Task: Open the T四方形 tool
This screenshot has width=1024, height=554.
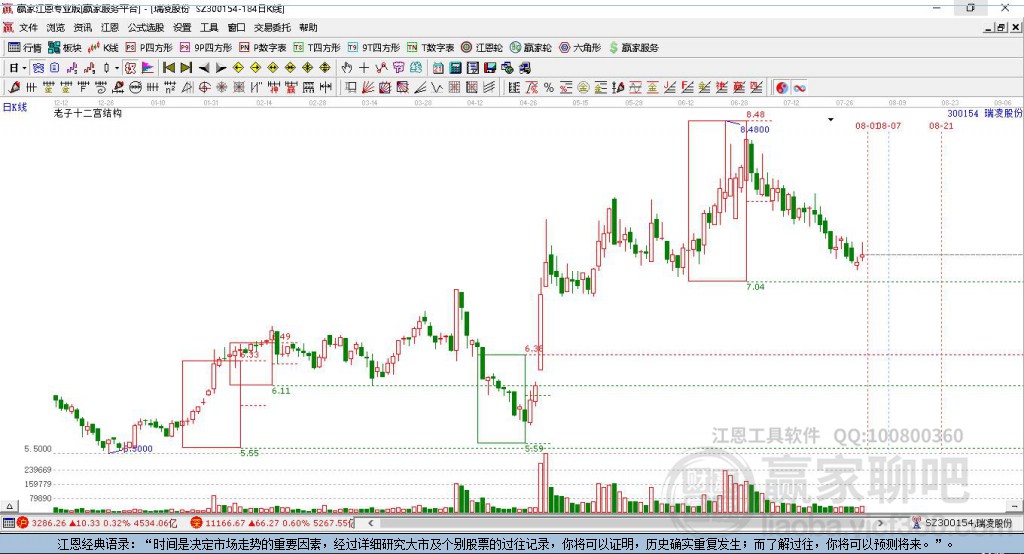Action: tap(317, 48)
